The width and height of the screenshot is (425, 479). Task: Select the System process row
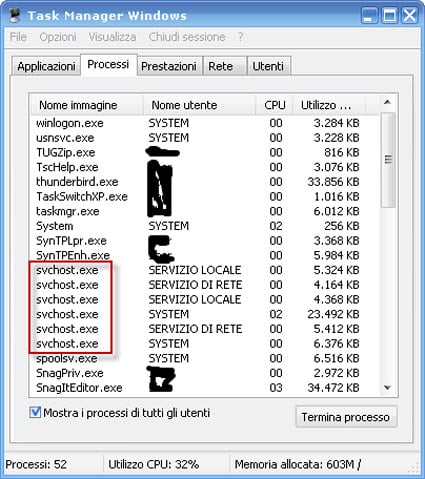[x=204, y=226]
